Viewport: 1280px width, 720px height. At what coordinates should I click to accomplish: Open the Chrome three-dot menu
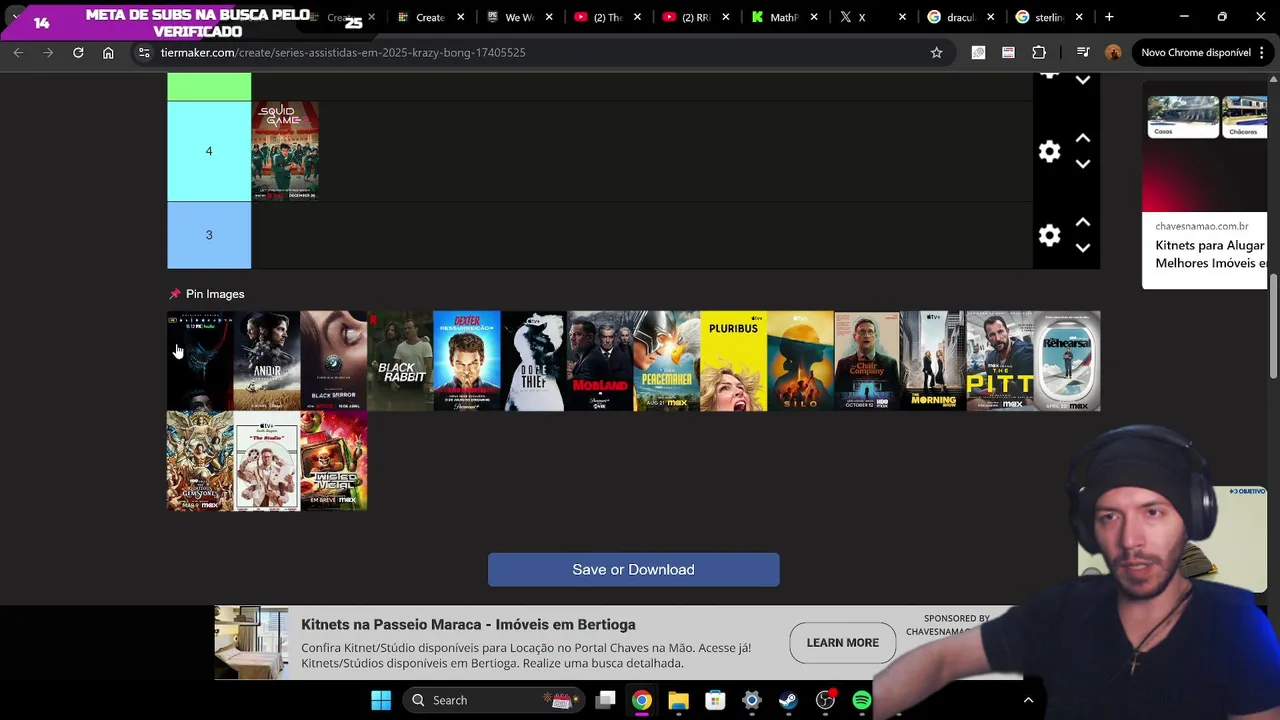(x=1264, y=52)
